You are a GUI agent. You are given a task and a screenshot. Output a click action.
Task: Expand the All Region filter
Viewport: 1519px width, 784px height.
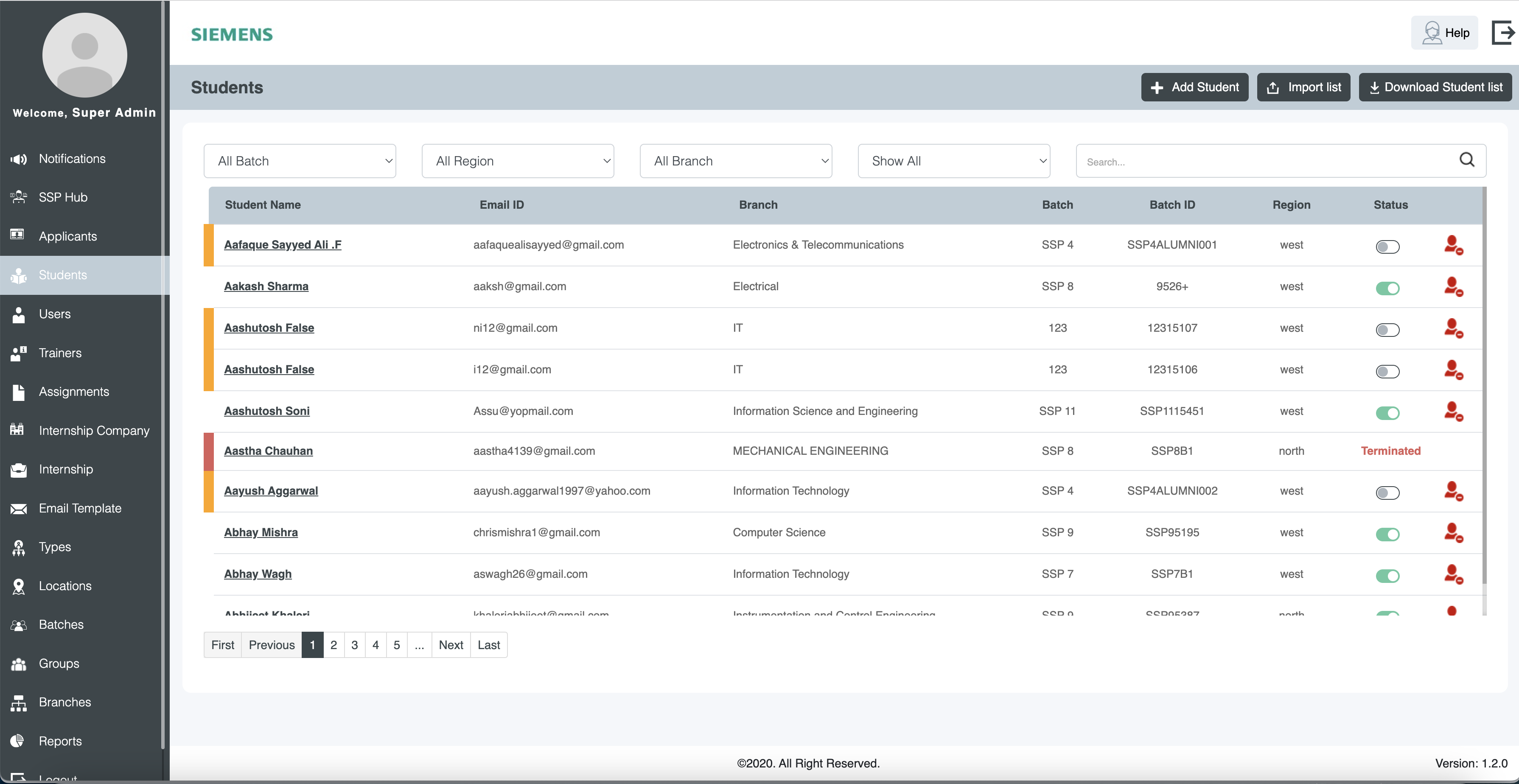point(517,161)
